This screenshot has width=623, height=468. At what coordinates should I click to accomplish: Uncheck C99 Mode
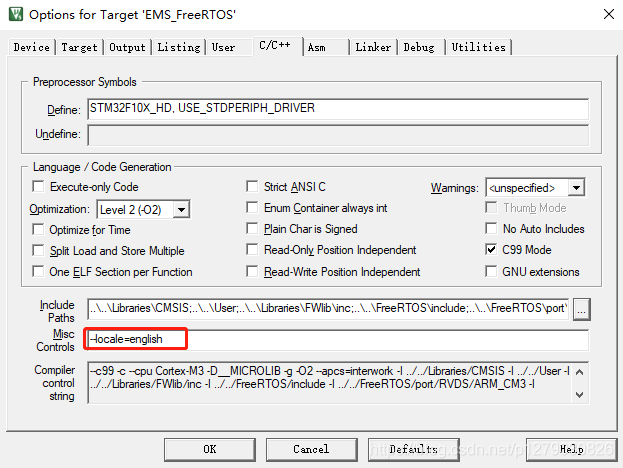(491, 249)
